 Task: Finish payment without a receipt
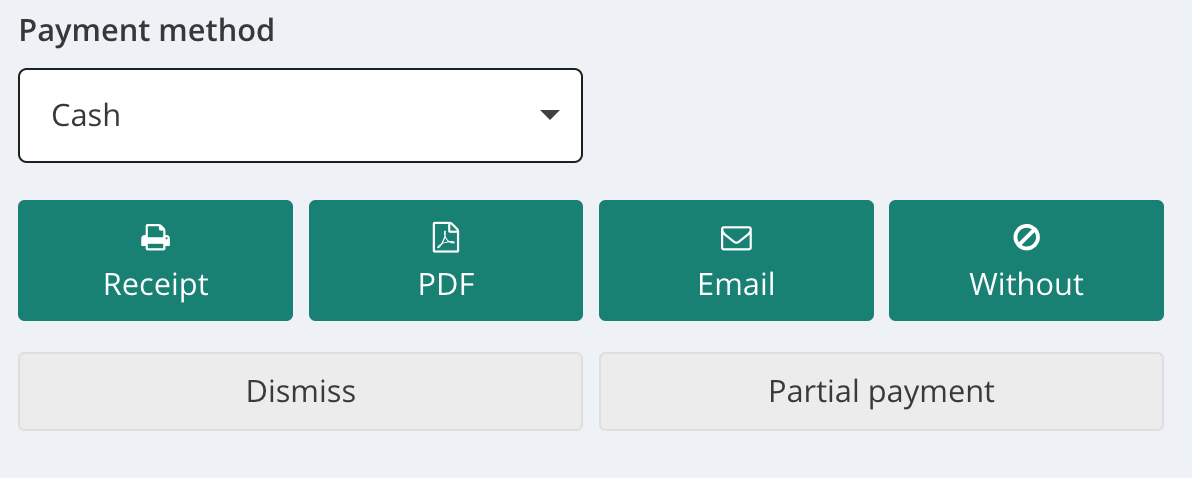coord(1026,261)
